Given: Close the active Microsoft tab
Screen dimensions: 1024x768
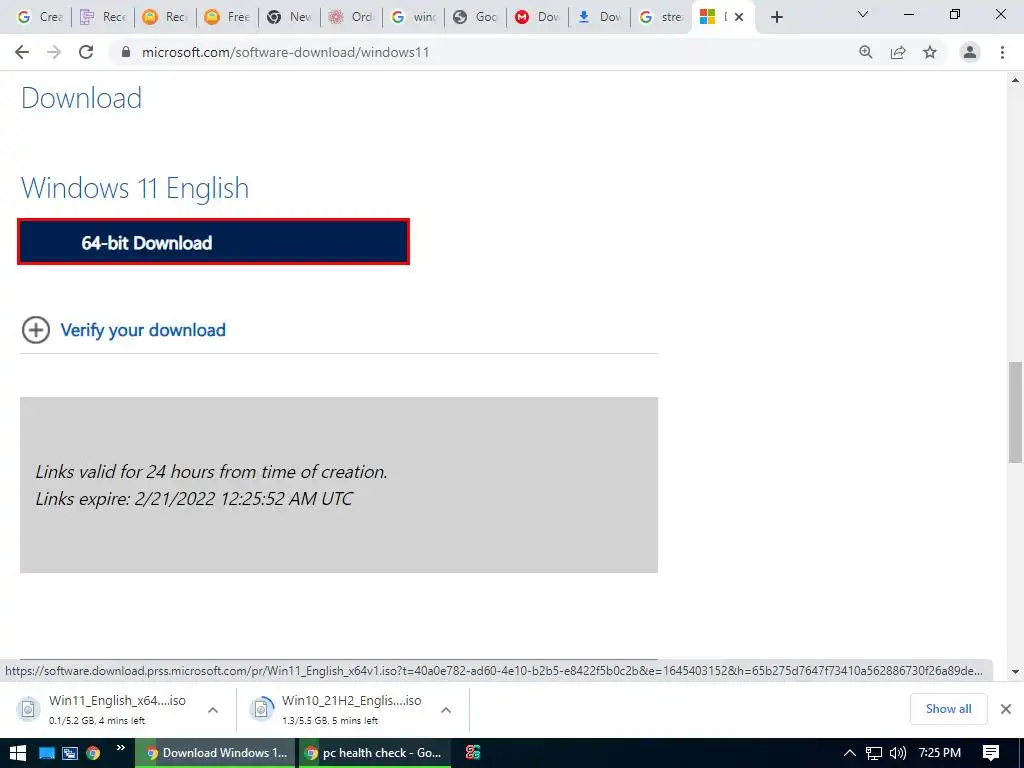Looking at the screenshot, I should point(739,17).
